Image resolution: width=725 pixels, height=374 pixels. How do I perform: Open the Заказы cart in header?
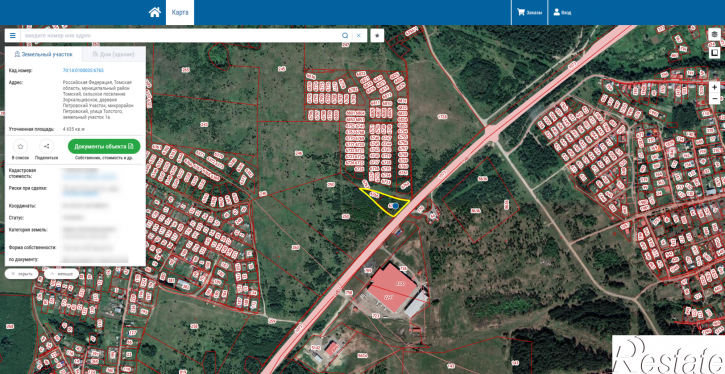click(x=529, y=12)
